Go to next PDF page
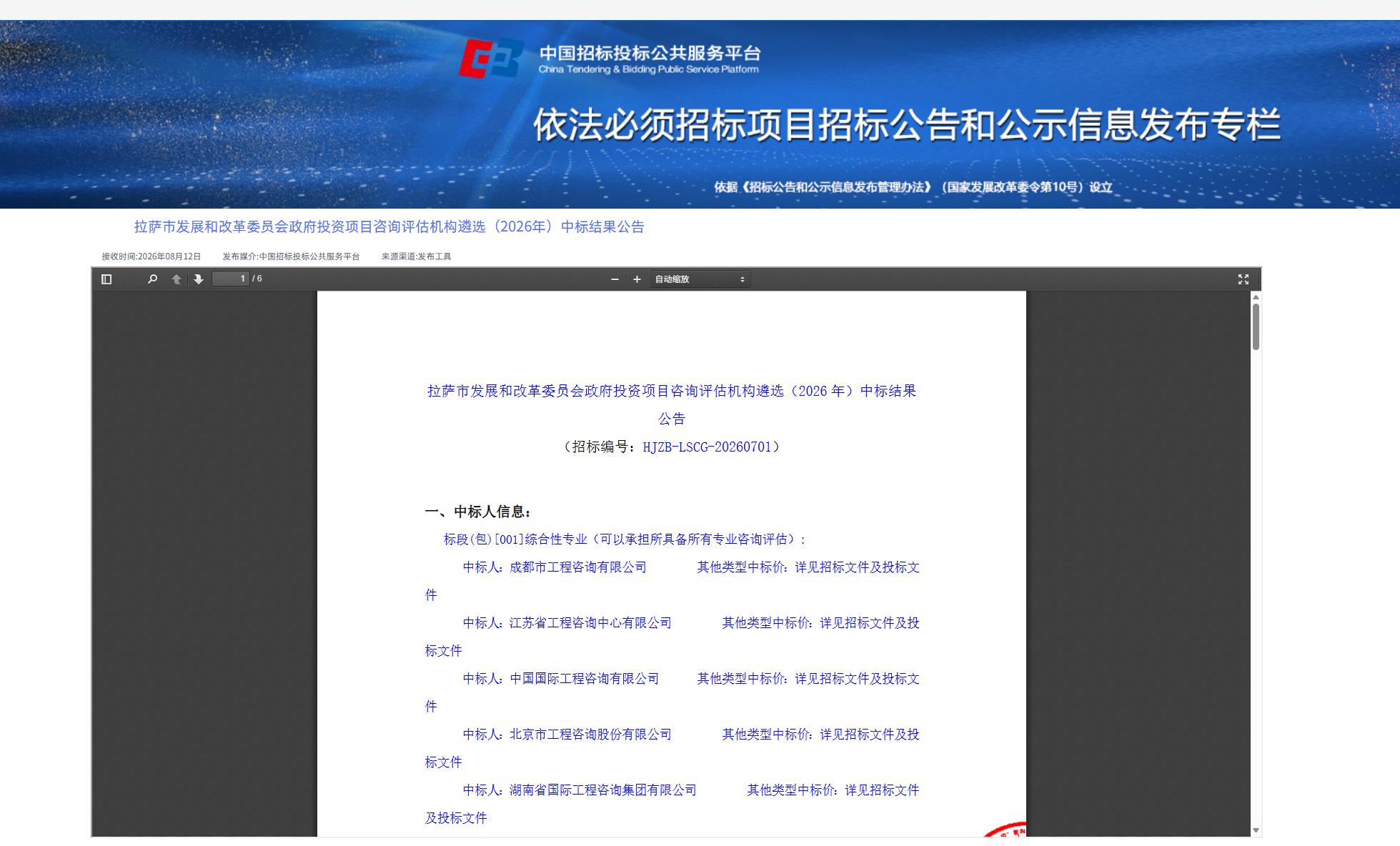Viewport: 1400px width, 846px height. 199,279
